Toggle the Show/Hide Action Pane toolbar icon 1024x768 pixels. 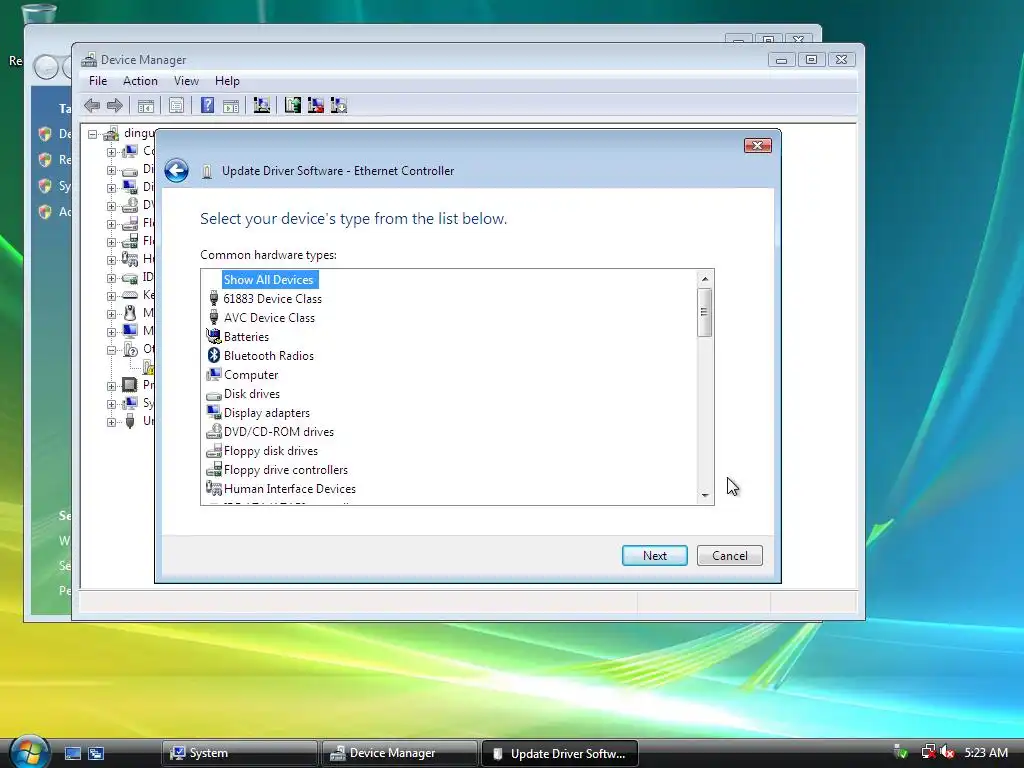pyautogui.click(x=231, y=105)
